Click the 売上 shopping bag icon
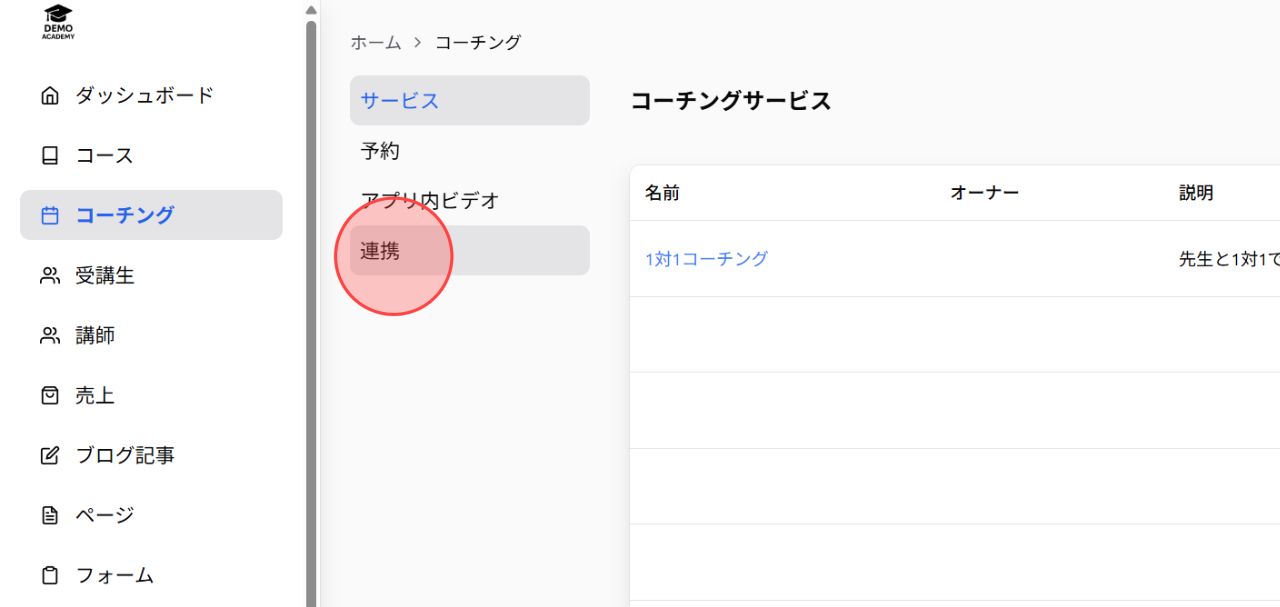 coord(49,396)
